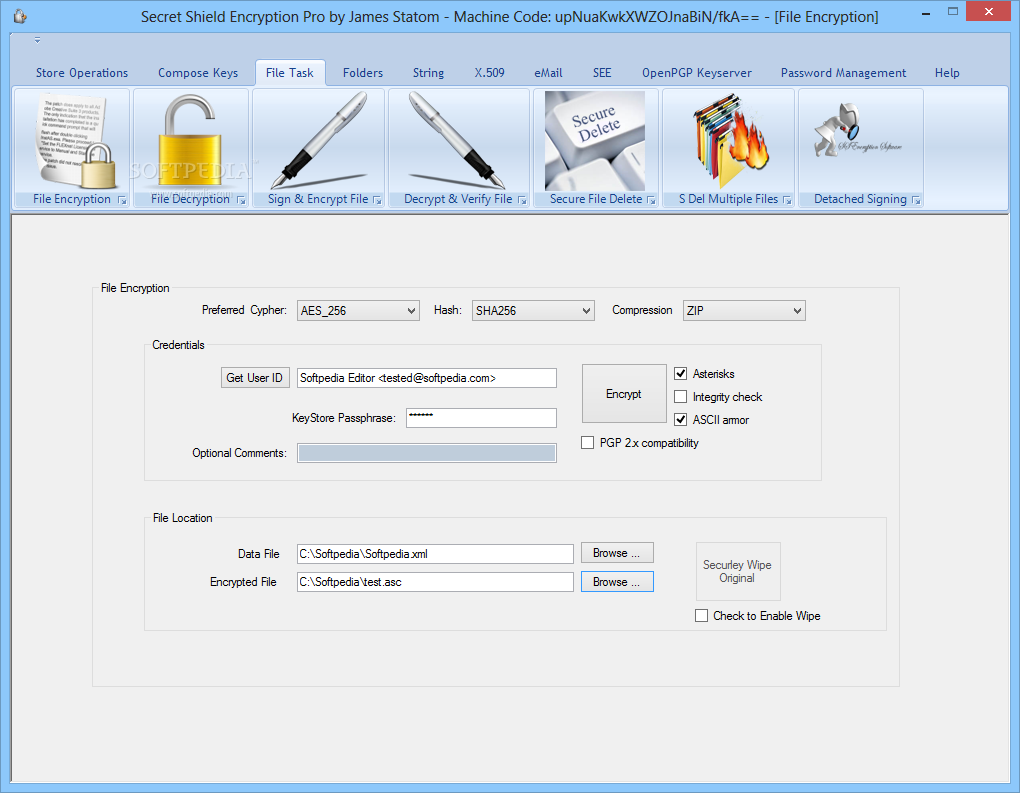Tick Check to Enable Wipe checkbox
Viewport: 1020px width, 793px height.
point(701,615)
